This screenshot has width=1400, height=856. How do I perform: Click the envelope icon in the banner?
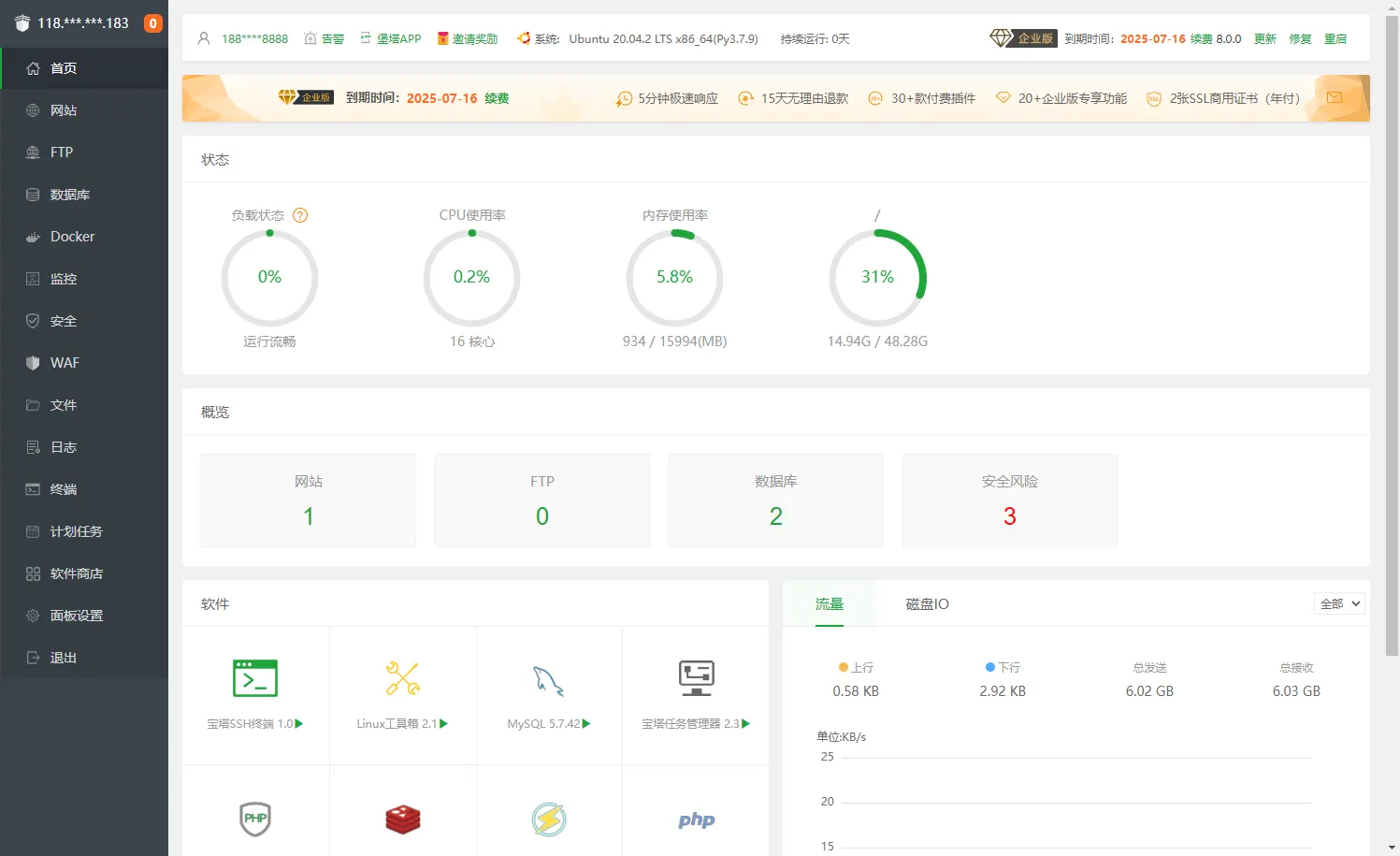[x=1335, y=97]
